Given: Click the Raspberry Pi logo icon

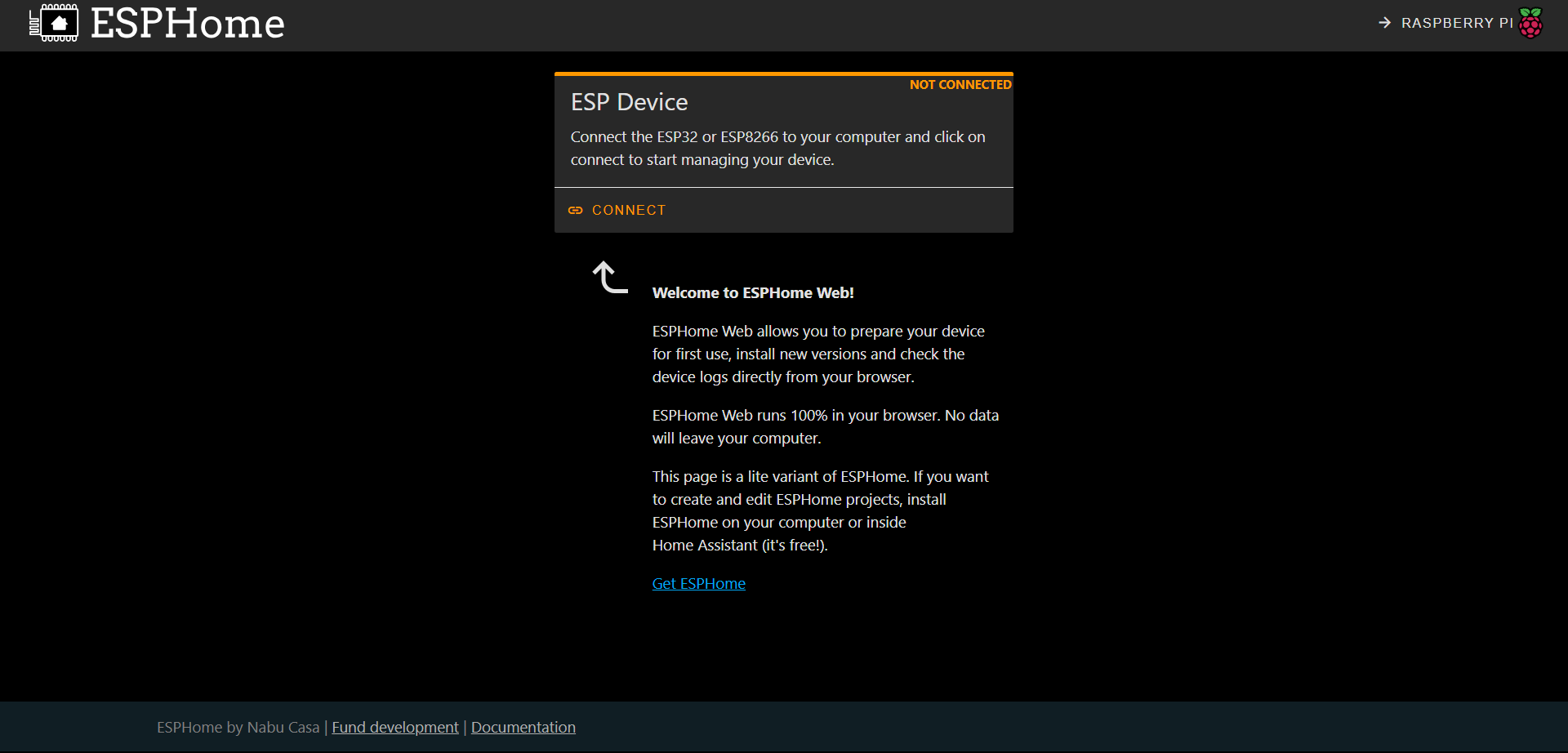Looking at the screenshot, I should point(1530,23).
